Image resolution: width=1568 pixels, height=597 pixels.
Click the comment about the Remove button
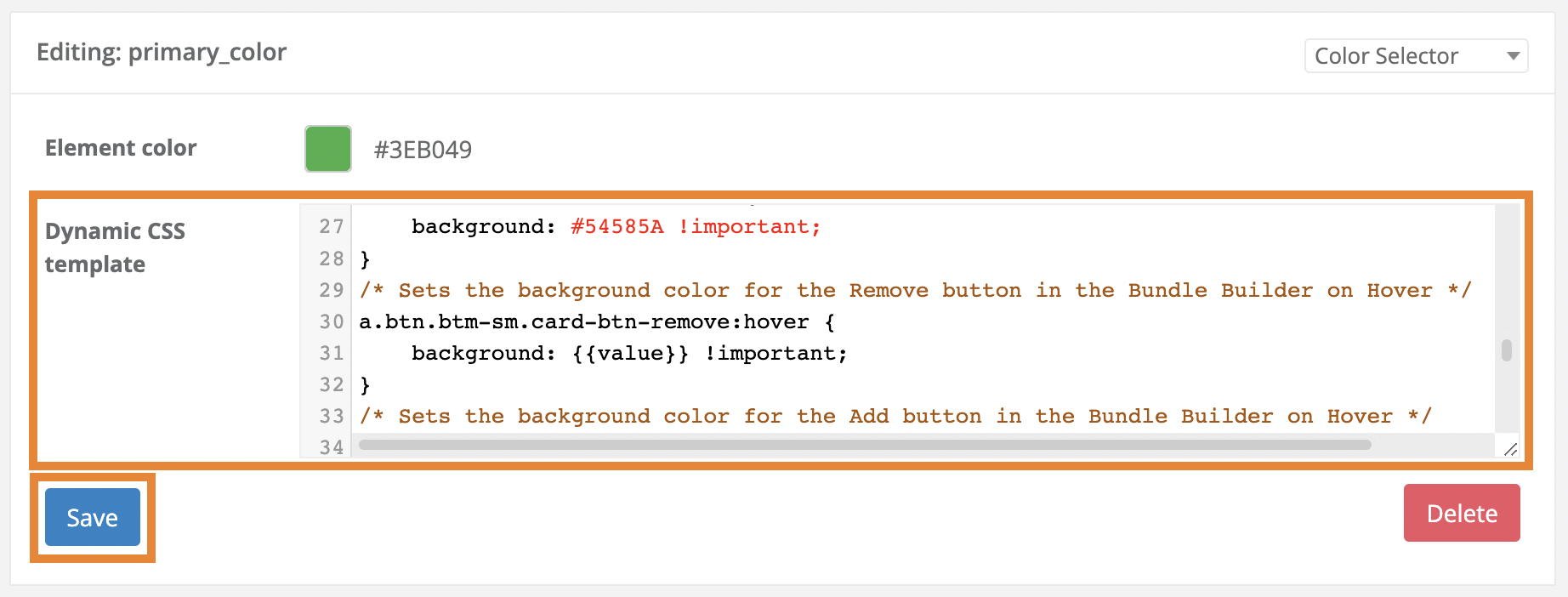click(x=915, y=290)
